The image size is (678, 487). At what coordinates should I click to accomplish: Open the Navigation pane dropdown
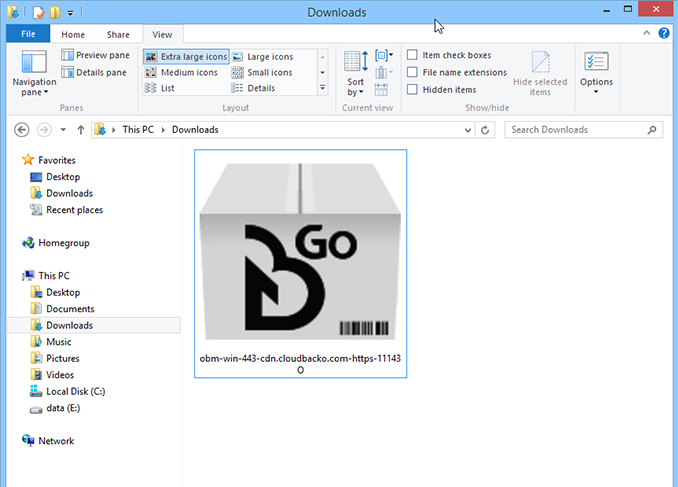point(34,73)
